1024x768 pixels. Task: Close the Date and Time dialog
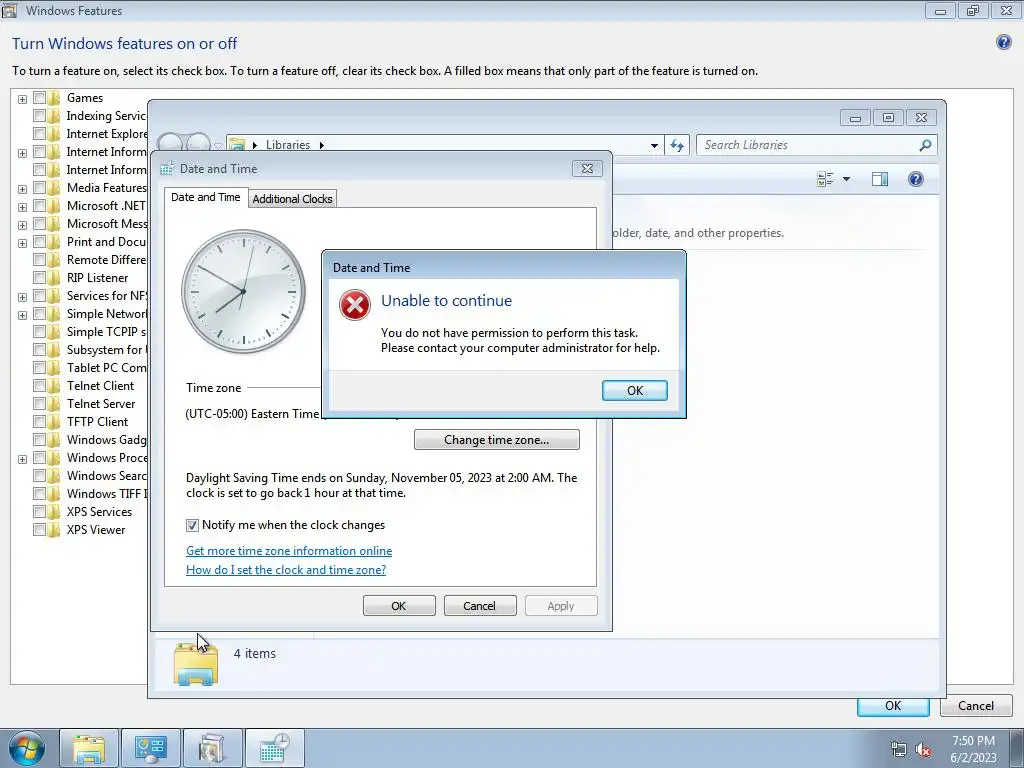click(587, 168)
